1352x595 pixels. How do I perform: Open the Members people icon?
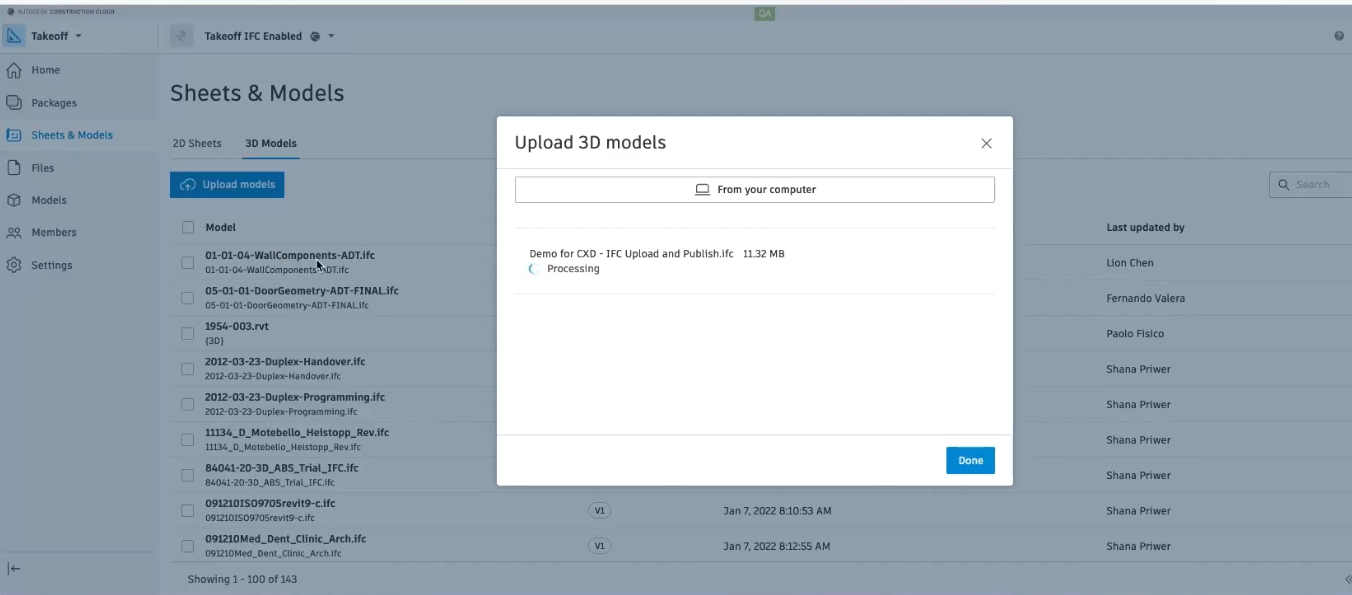coord(14,232)
